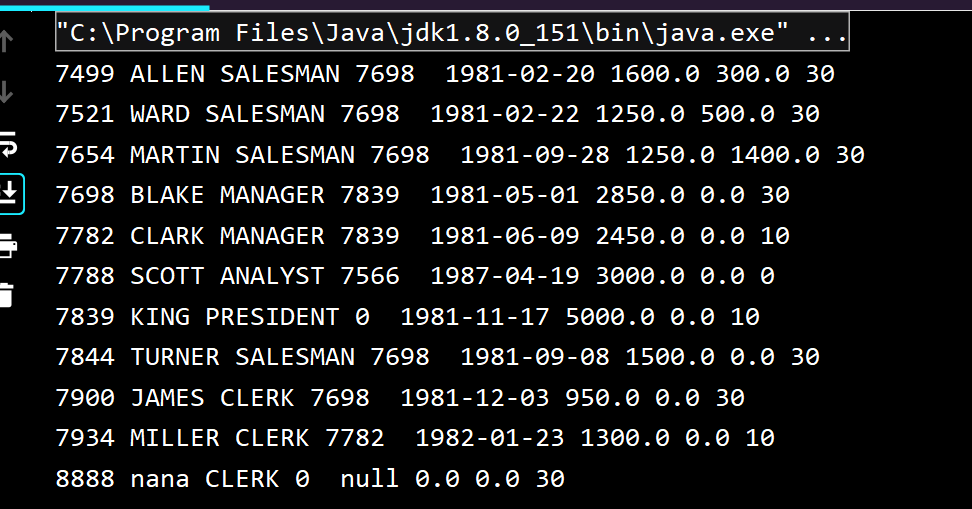This screenshot has width=972, height=509.
Task: Click the 7839 KING PRESIDENT line
Action: pyautogui.click(x=408, y=317)
